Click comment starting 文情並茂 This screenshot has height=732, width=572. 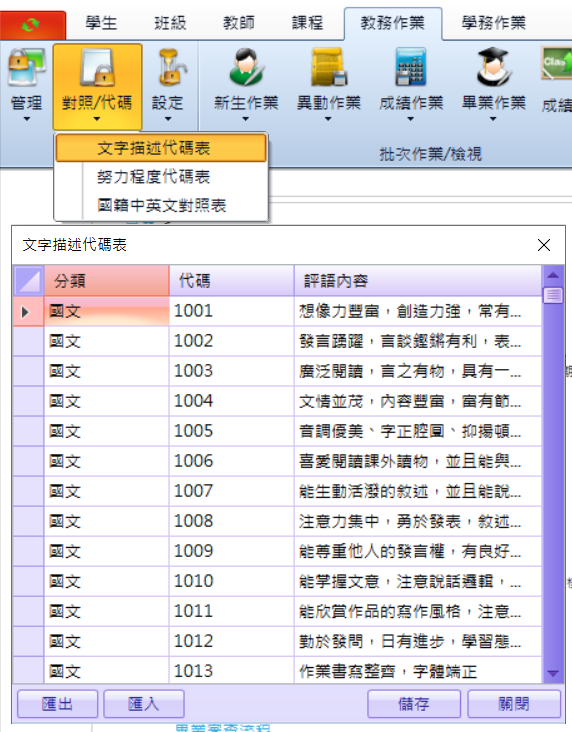point(418,401)
